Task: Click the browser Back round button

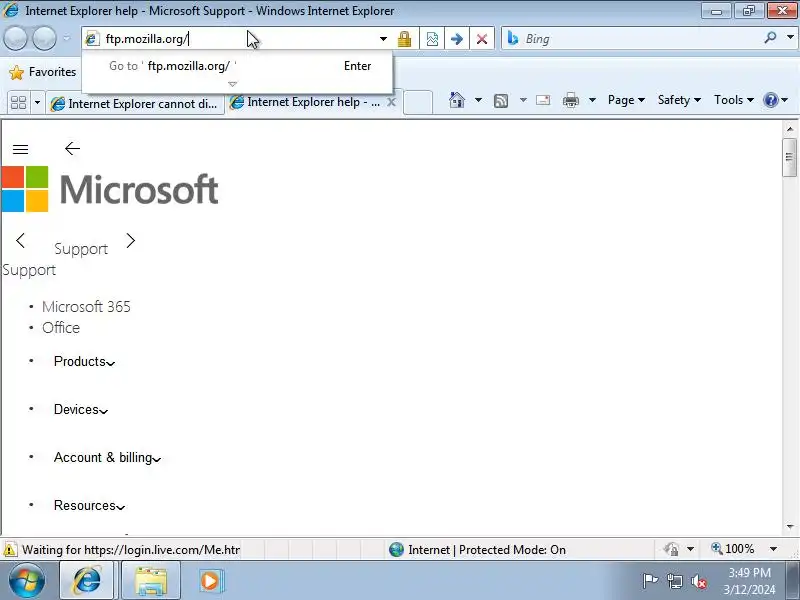Action: pos(15,39)
